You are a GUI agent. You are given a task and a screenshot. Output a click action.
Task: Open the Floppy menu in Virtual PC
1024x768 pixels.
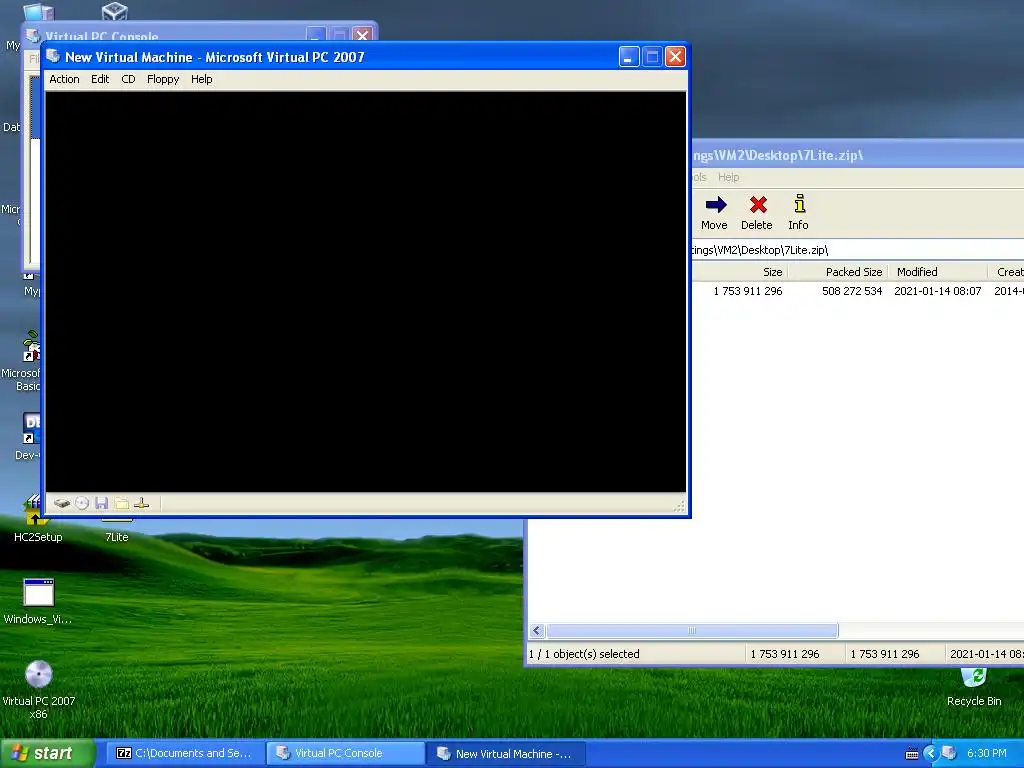click(x=163, y=79)
